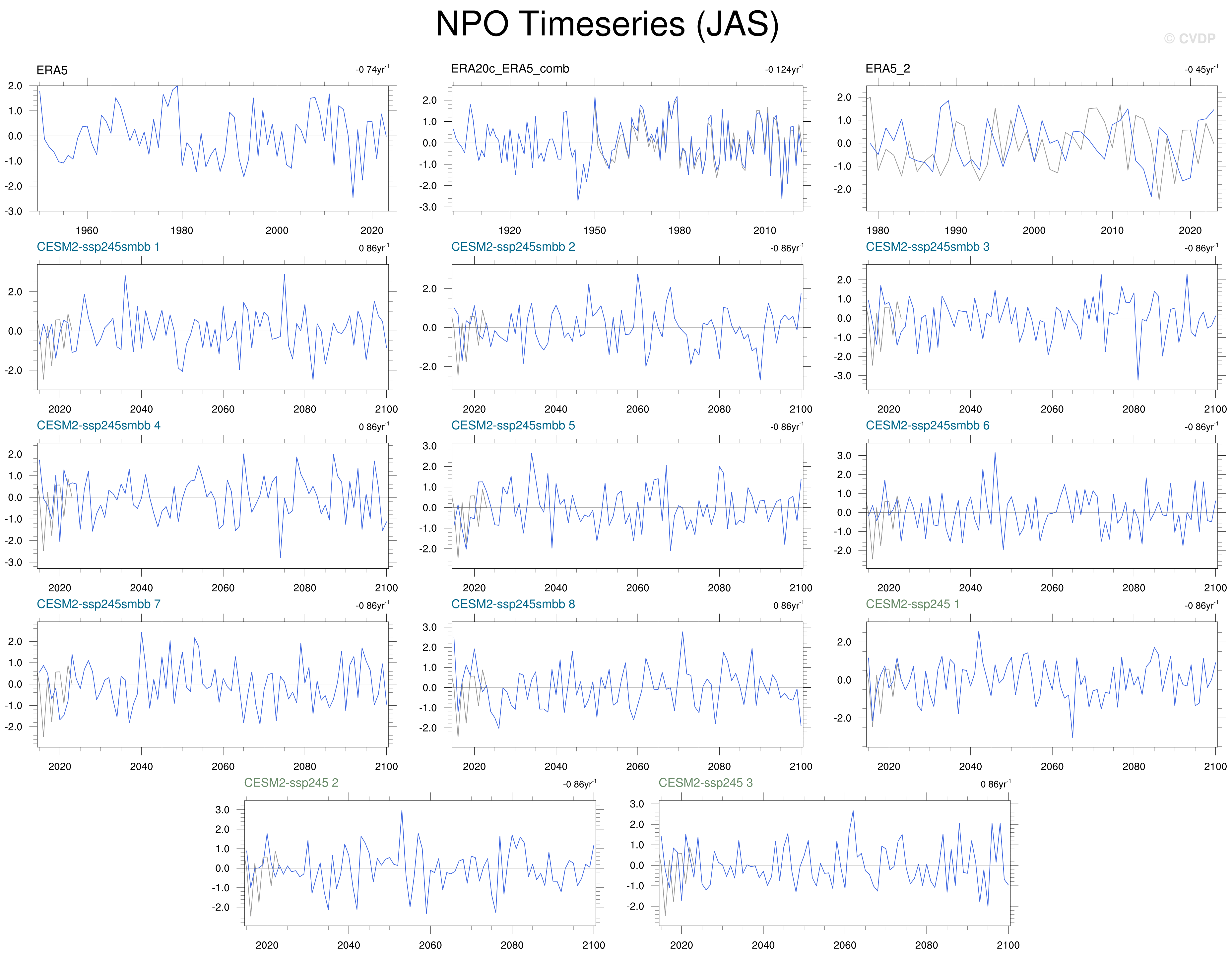Click the 1980 tick on ERA5 axis

tap(182, 231)
